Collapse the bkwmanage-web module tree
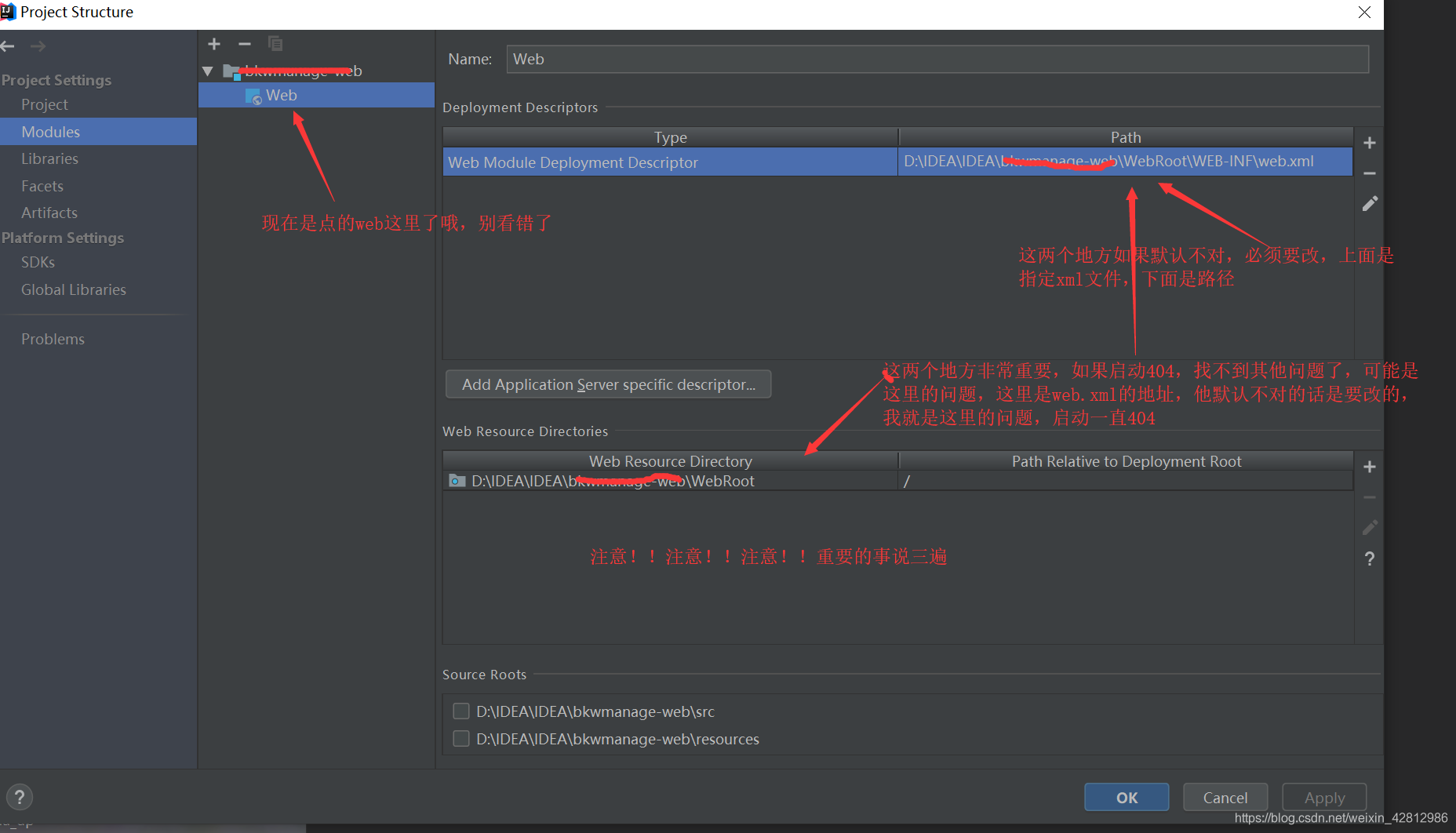1456x833 pixels. click(x=208, y=71)
